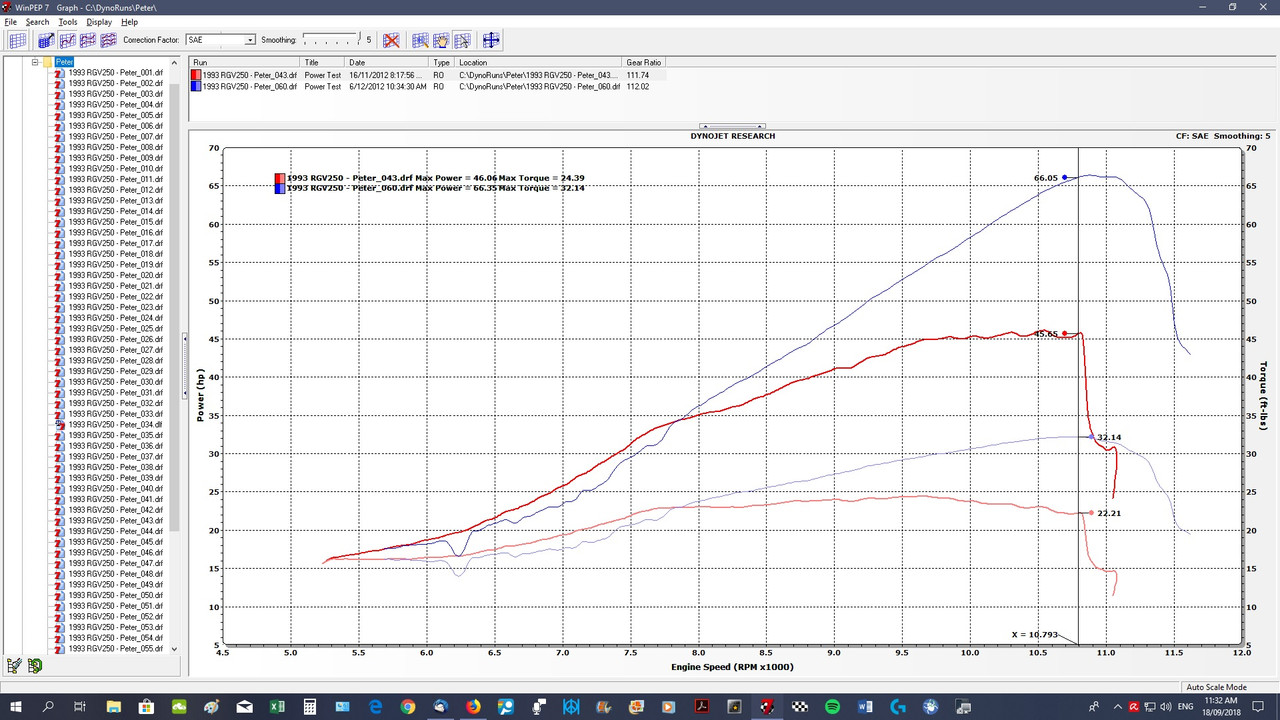
Task: Click the export graph toolbar icon
Action: (x=46, y=40)
